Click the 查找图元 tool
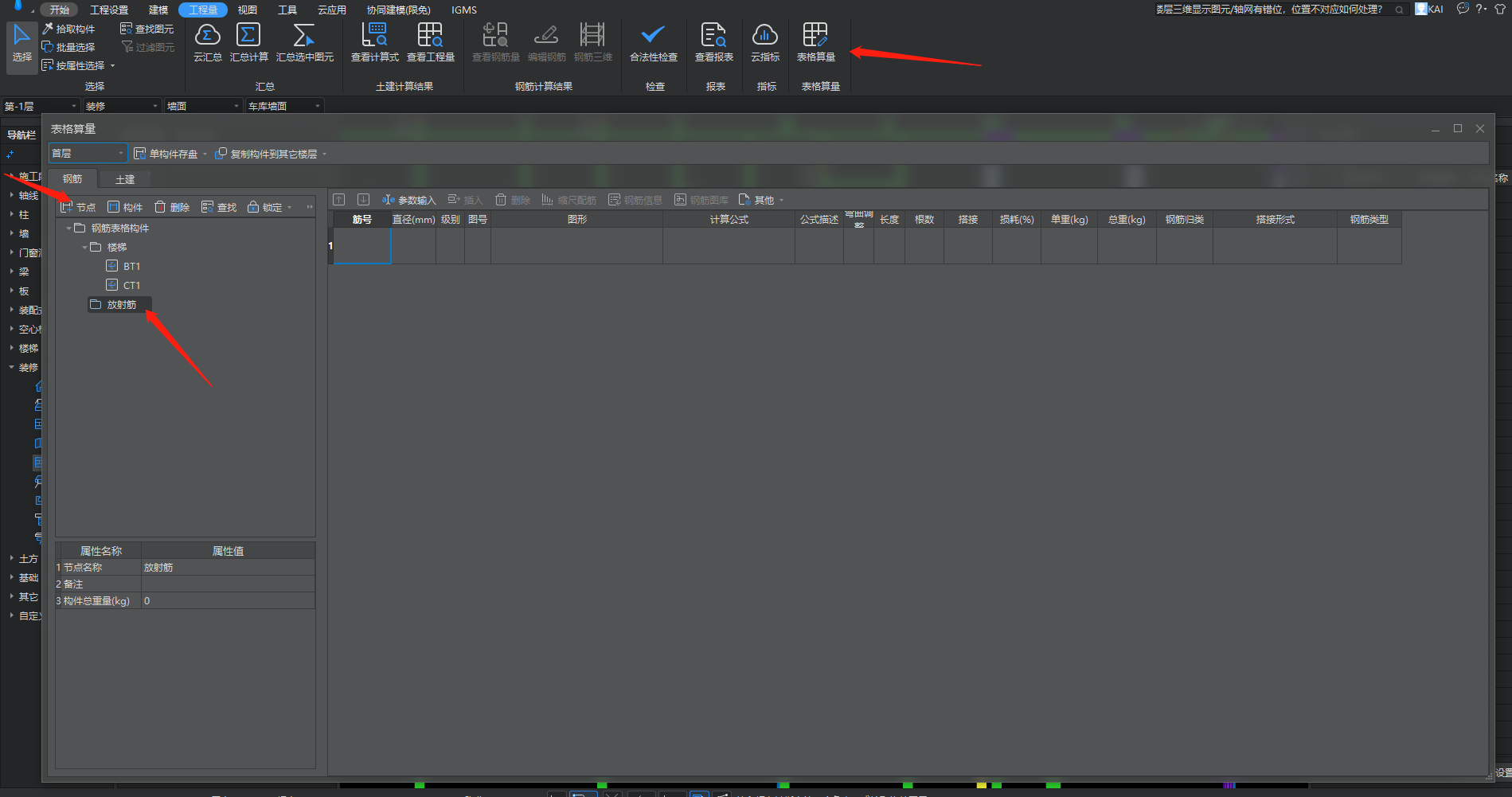 click(147, 29)
